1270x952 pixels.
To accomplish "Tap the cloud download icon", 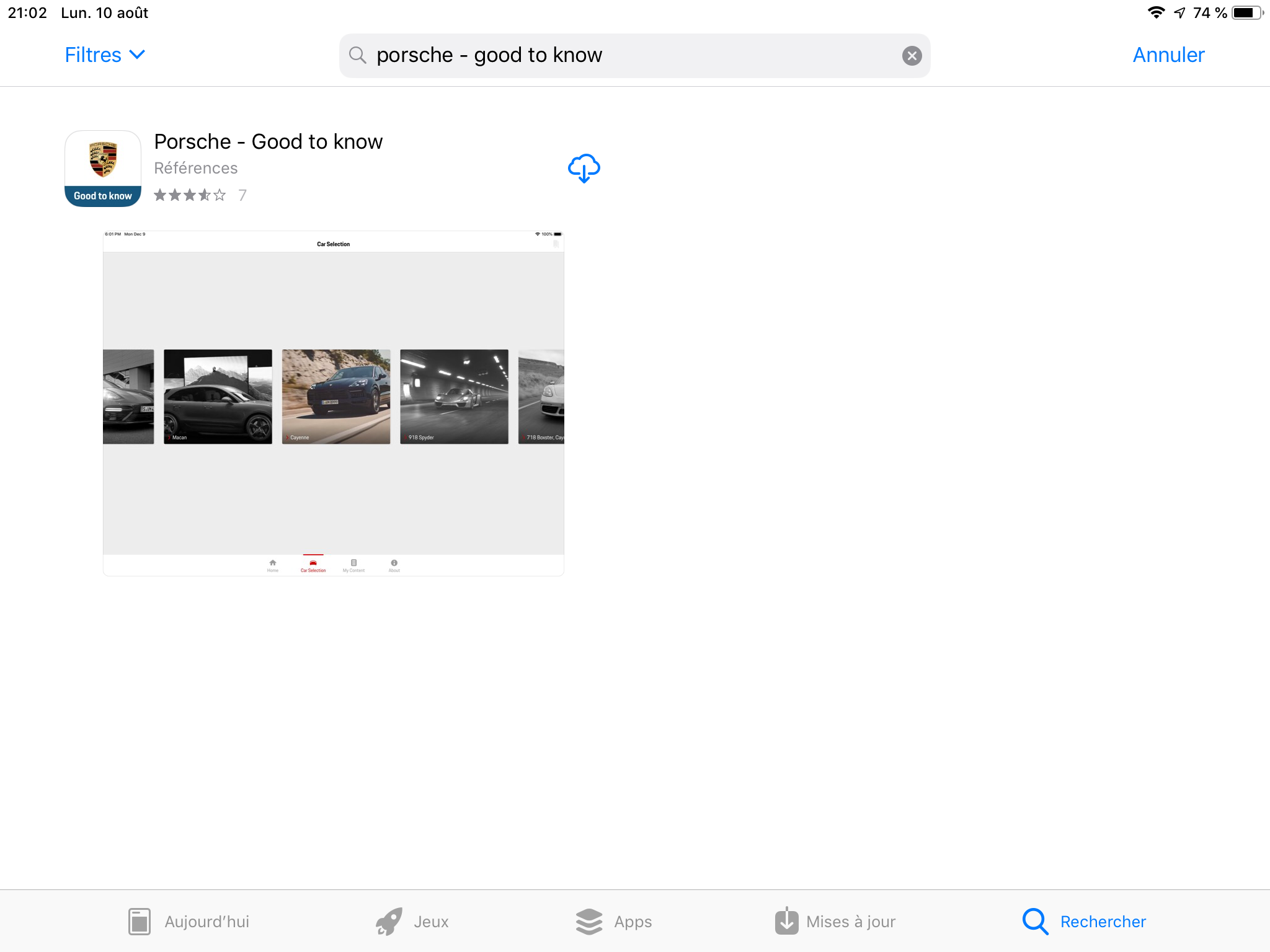I will point(584,168).
